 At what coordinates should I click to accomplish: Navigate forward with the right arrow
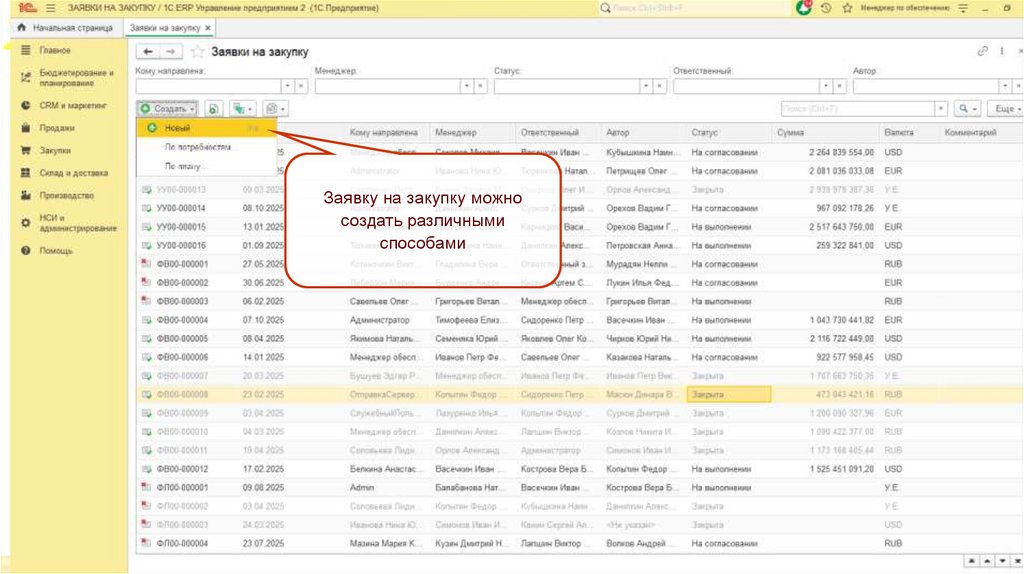tap(170, 52)
